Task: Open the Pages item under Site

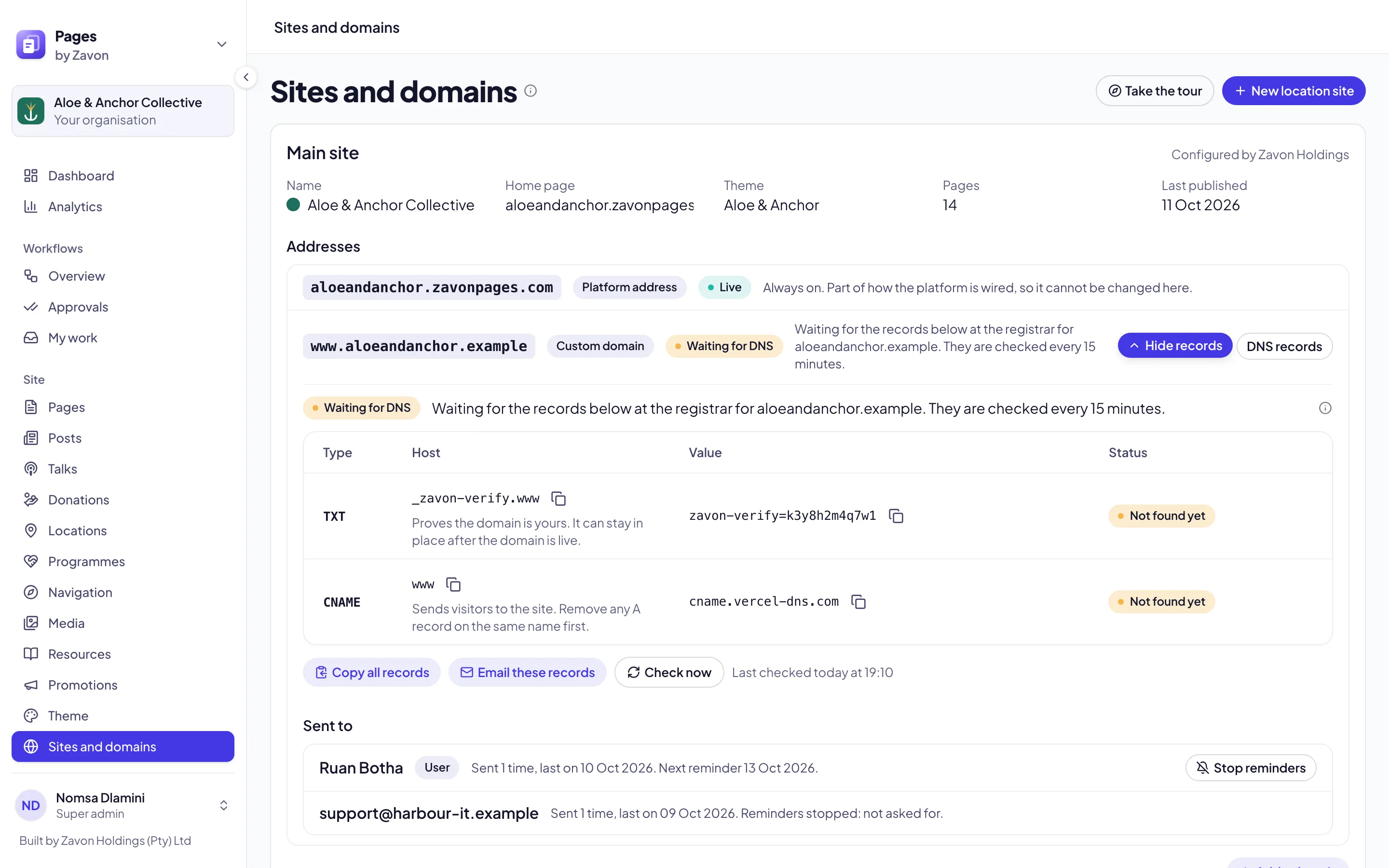Action: point(123,407)
